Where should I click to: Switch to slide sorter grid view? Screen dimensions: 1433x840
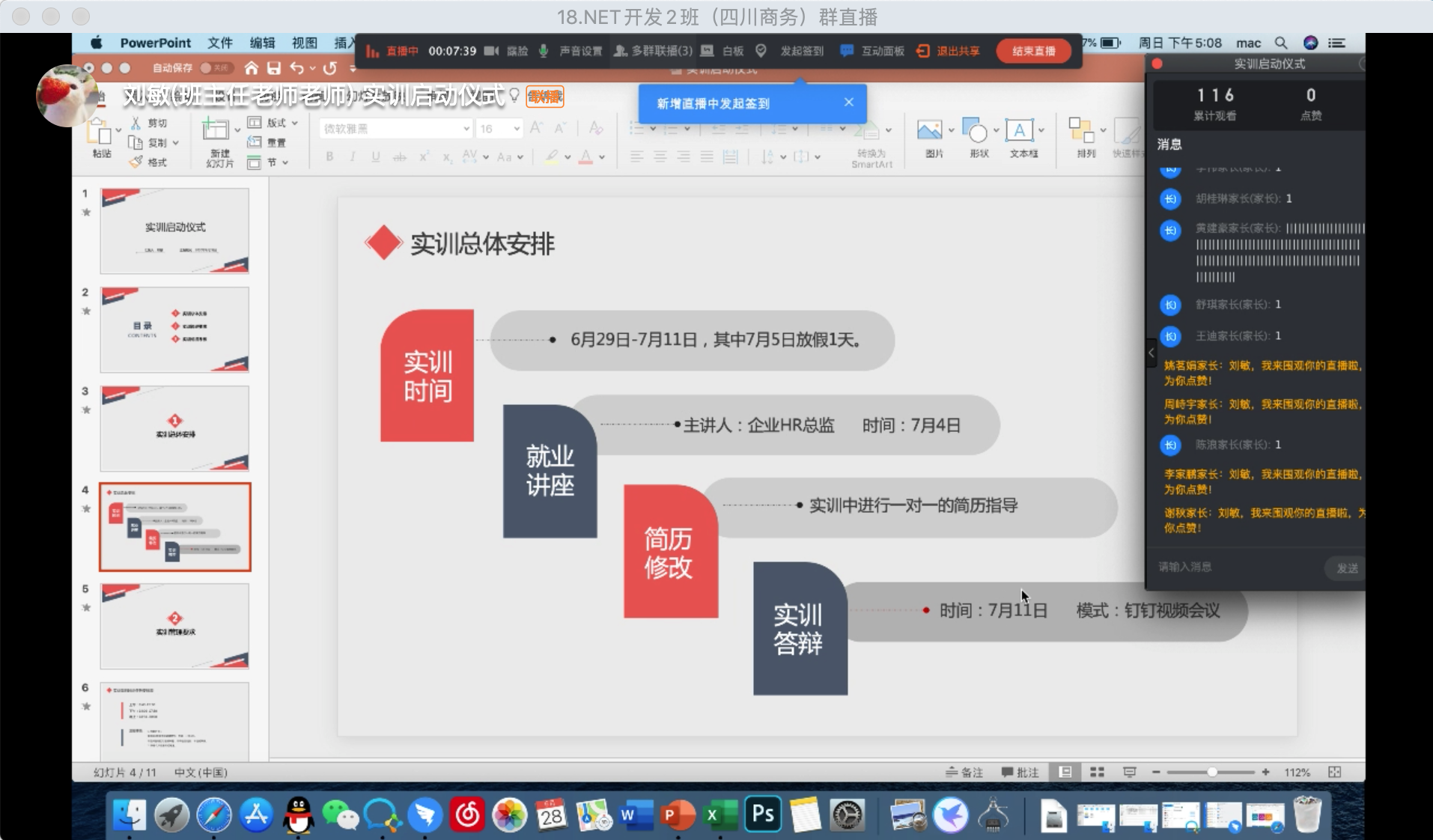click(x=1097, y=772)
